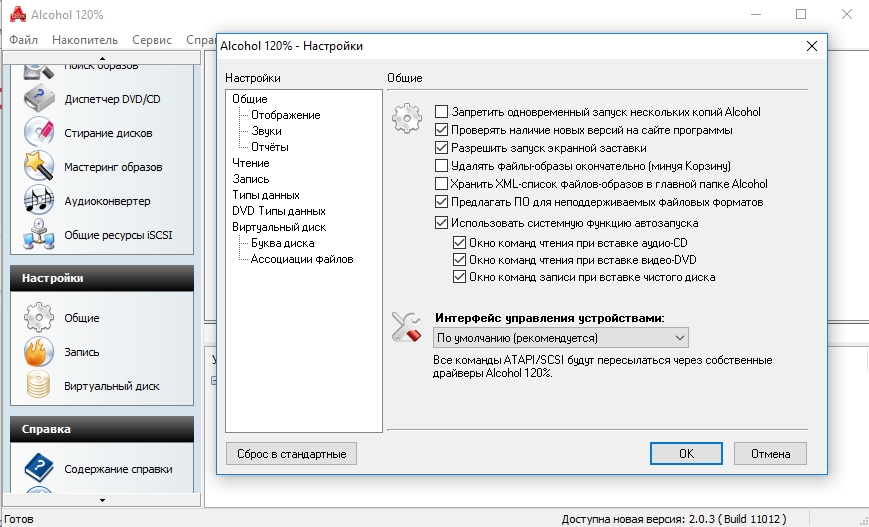Toggle checking for new versions checkbox

point(441,130)
